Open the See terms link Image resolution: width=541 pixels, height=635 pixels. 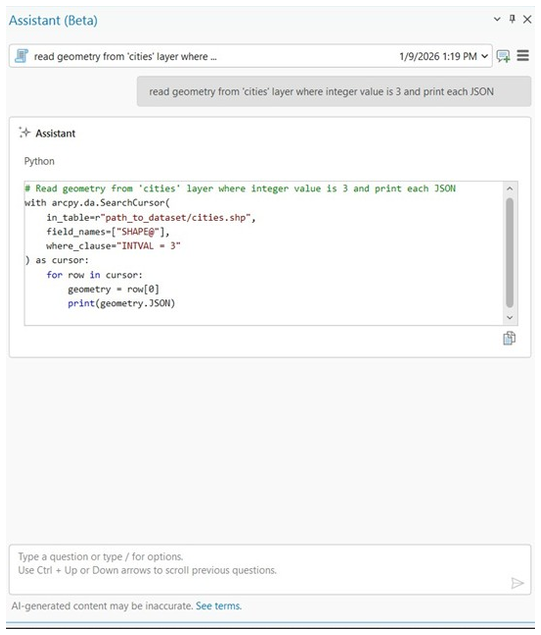(219, 606)
